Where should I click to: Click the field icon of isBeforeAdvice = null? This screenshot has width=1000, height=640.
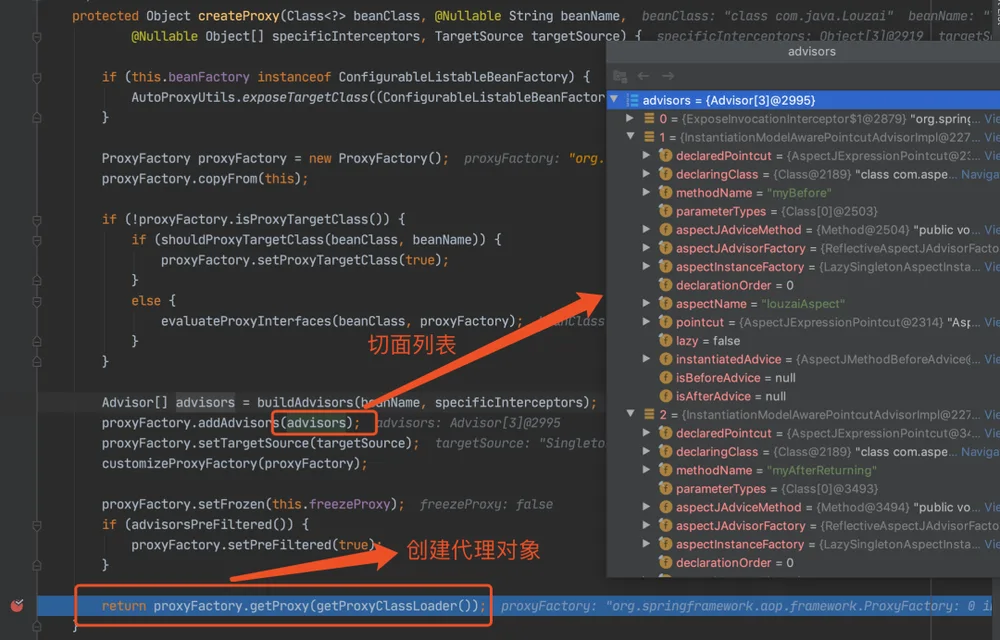click(665, 377)
